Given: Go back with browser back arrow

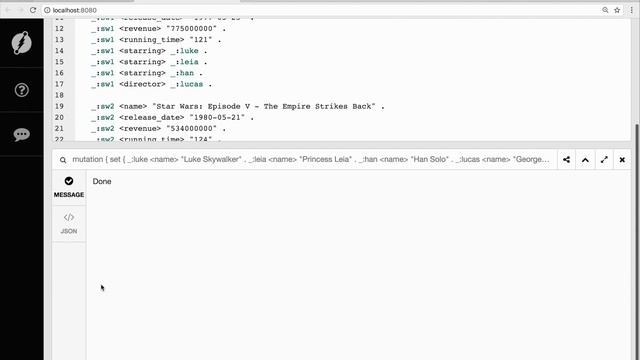Looking at the screenshot, I should click(x=8, y=10).
